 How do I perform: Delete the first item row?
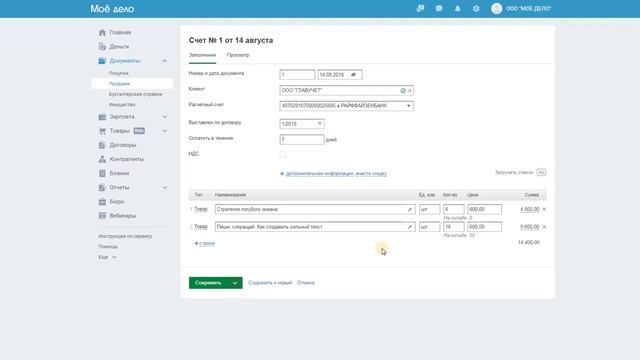544,209
